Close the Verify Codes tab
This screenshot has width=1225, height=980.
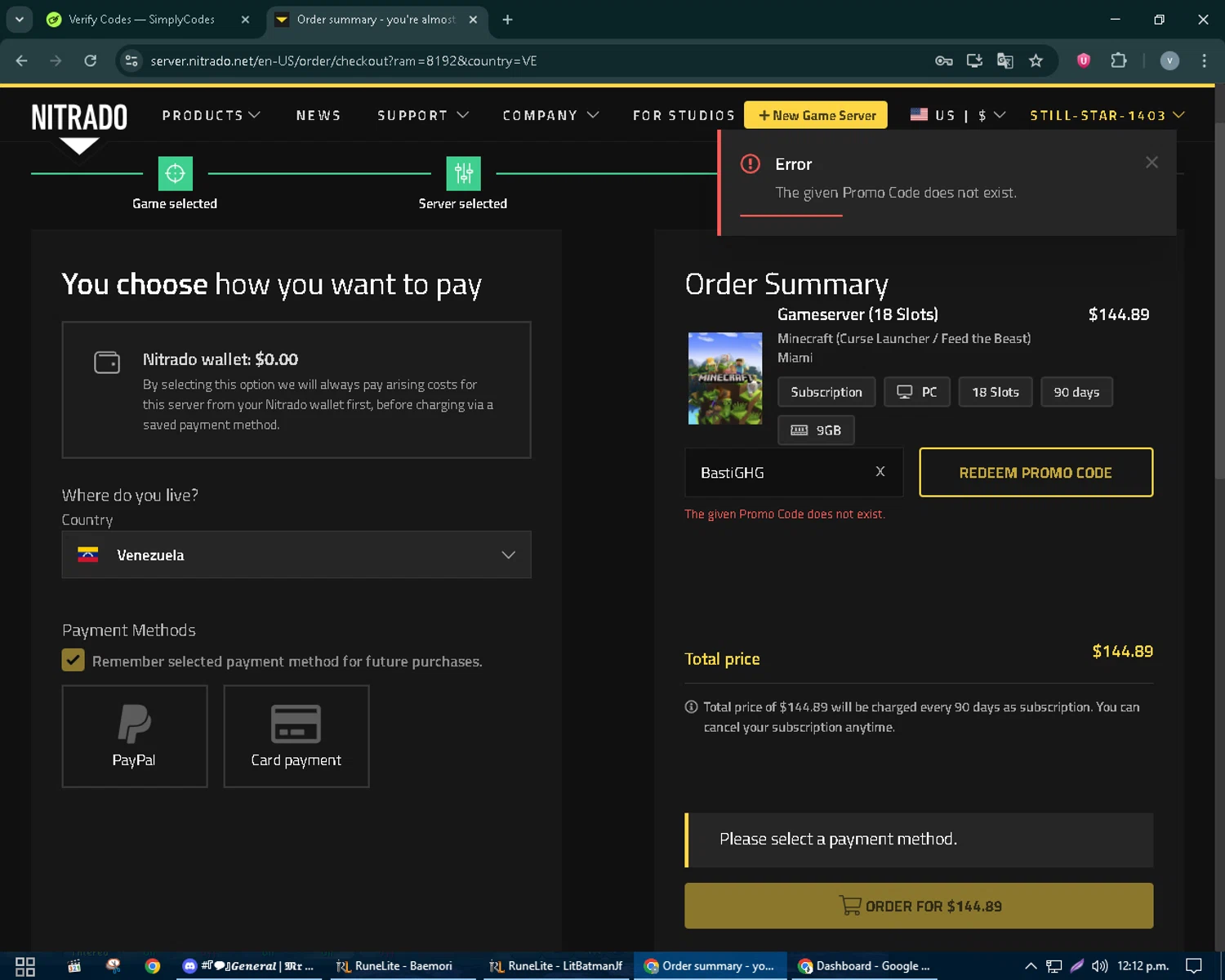[245, 20]
